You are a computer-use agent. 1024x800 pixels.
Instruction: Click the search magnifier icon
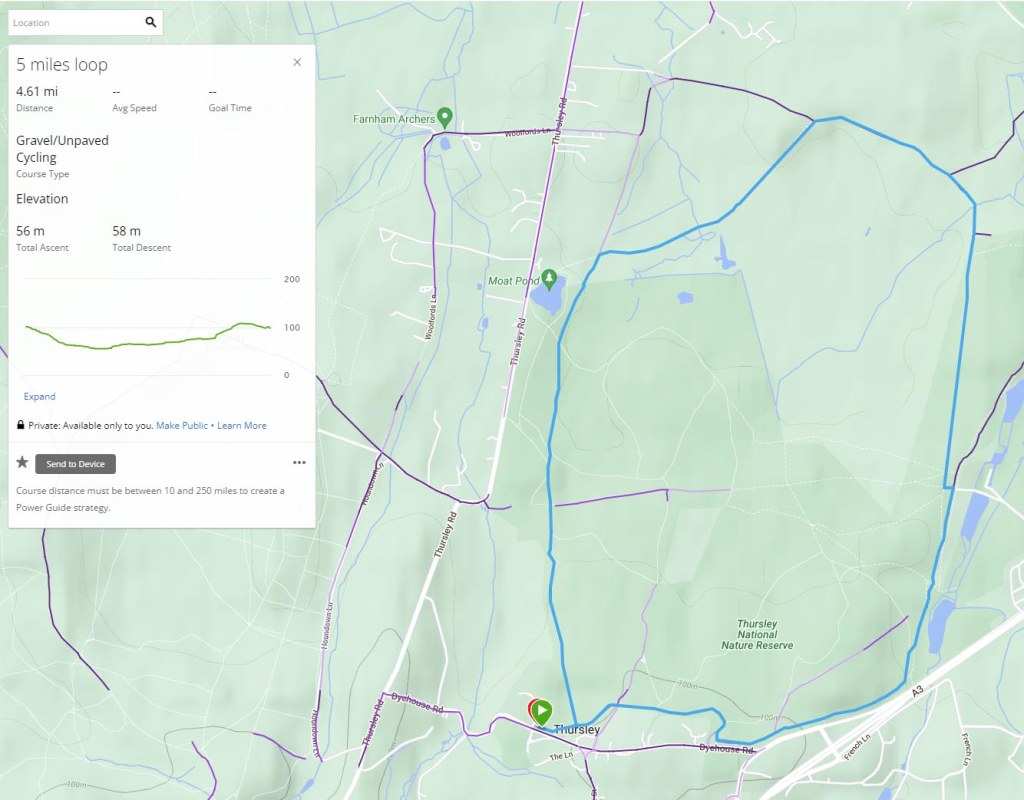click(150, 22)
